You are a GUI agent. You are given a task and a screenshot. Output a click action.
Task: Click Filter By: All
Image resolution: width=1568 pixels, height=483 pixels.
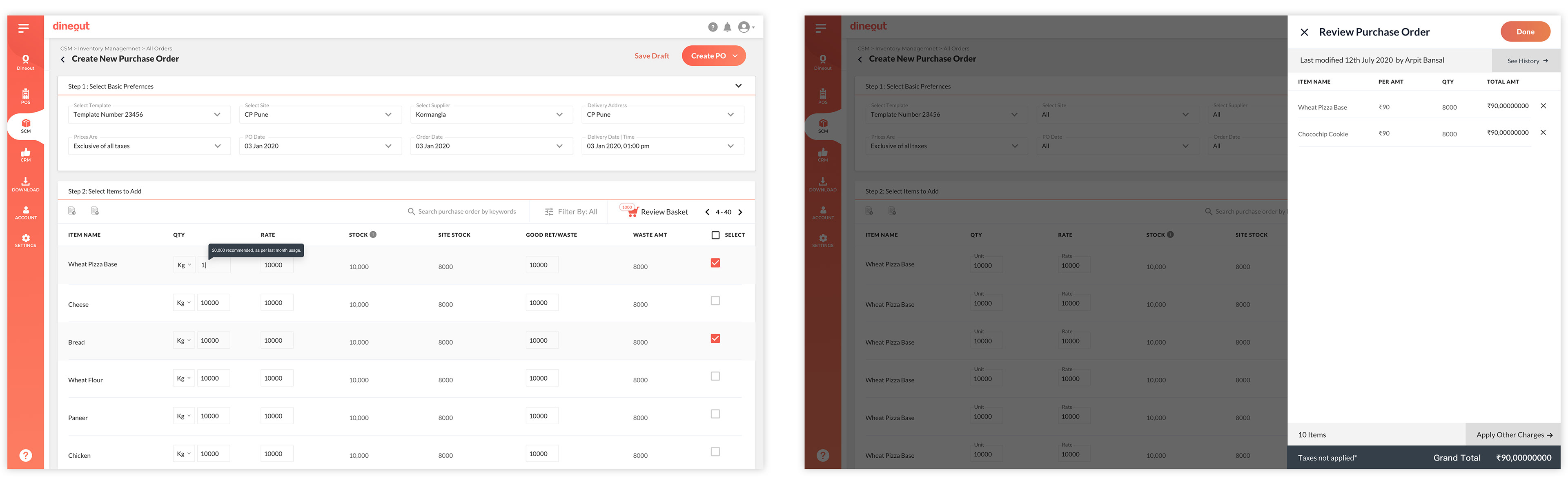(577, 212)
